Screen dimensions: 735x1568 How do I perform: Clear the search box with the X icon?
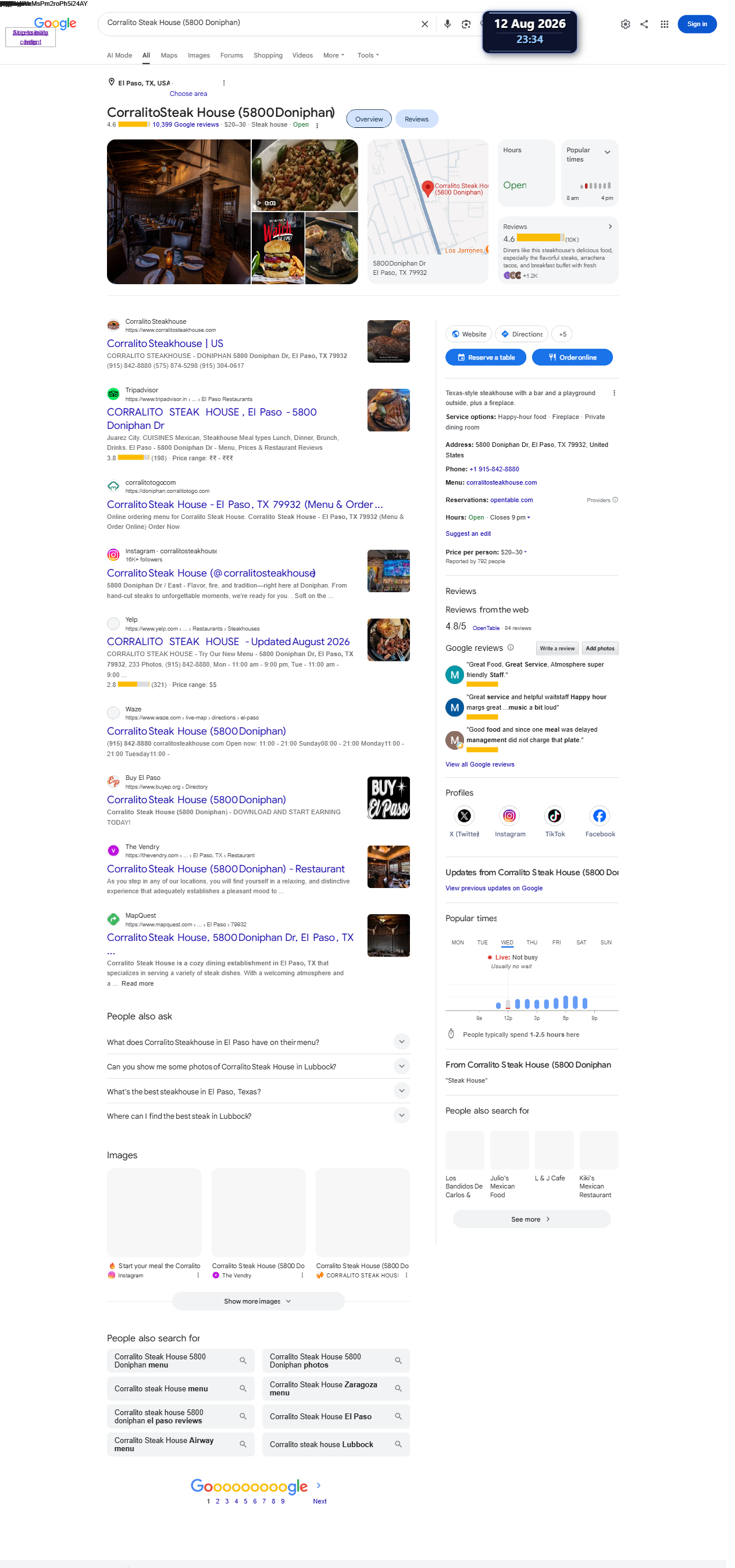point(424,24)
